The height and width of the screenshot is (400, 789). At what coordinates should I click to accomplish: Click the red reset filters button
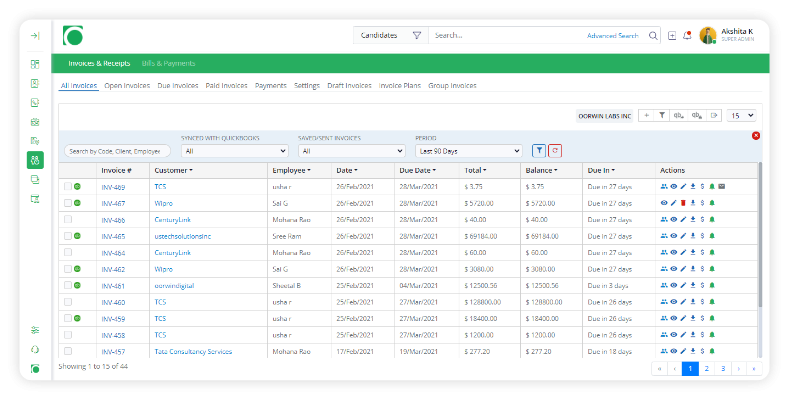pyautogui.click(x=555, y=151)
